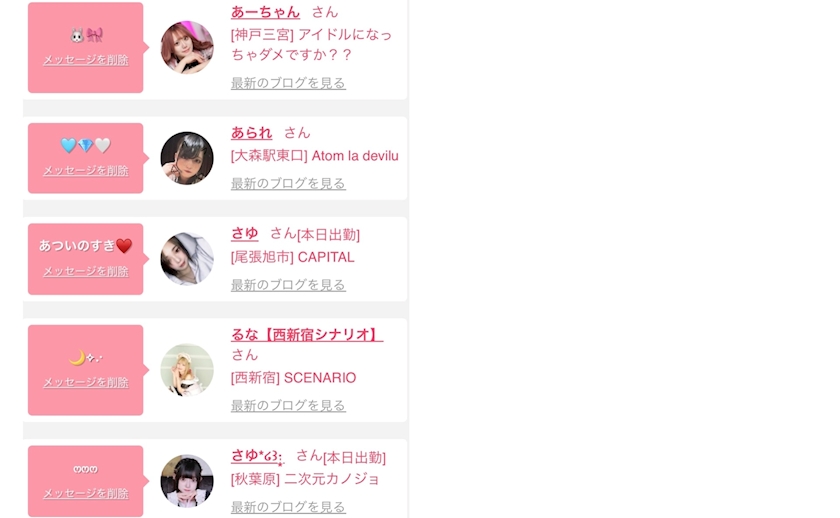The image size is (840, 518).
Task: View あーちゃん's latest blog link
Action: [288, 83]
